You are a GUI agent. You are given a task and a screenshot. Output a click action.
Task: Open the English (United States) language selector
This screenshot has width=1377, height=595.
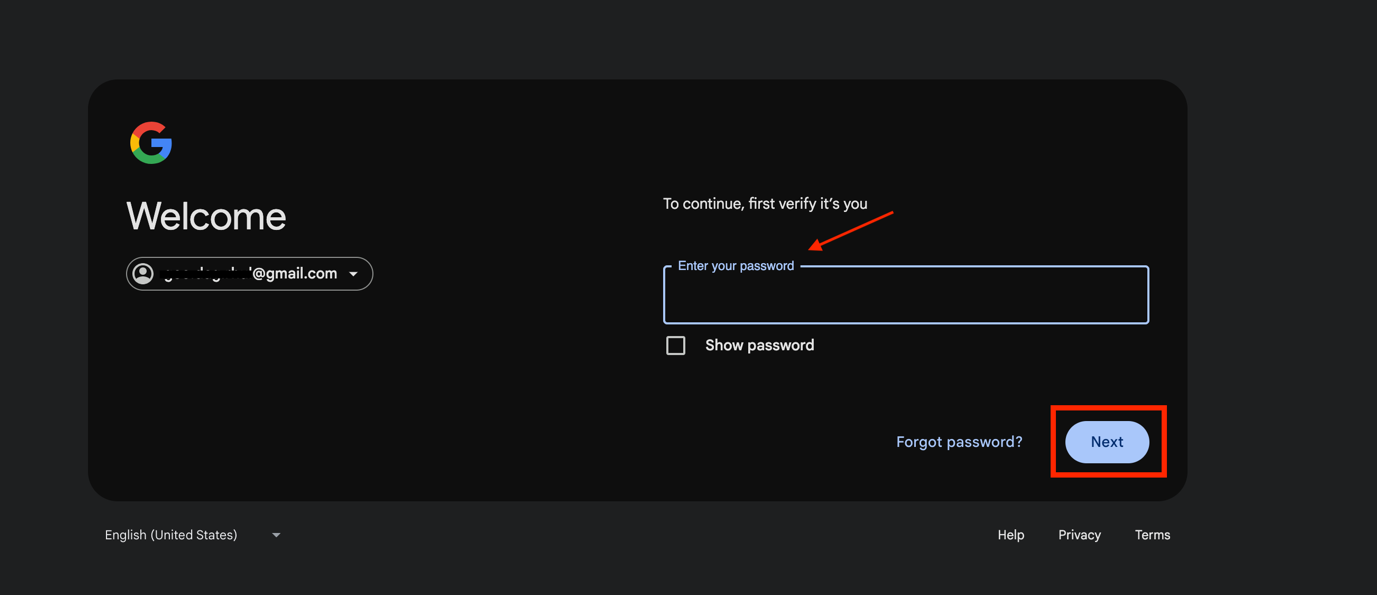tap(171, 535)
